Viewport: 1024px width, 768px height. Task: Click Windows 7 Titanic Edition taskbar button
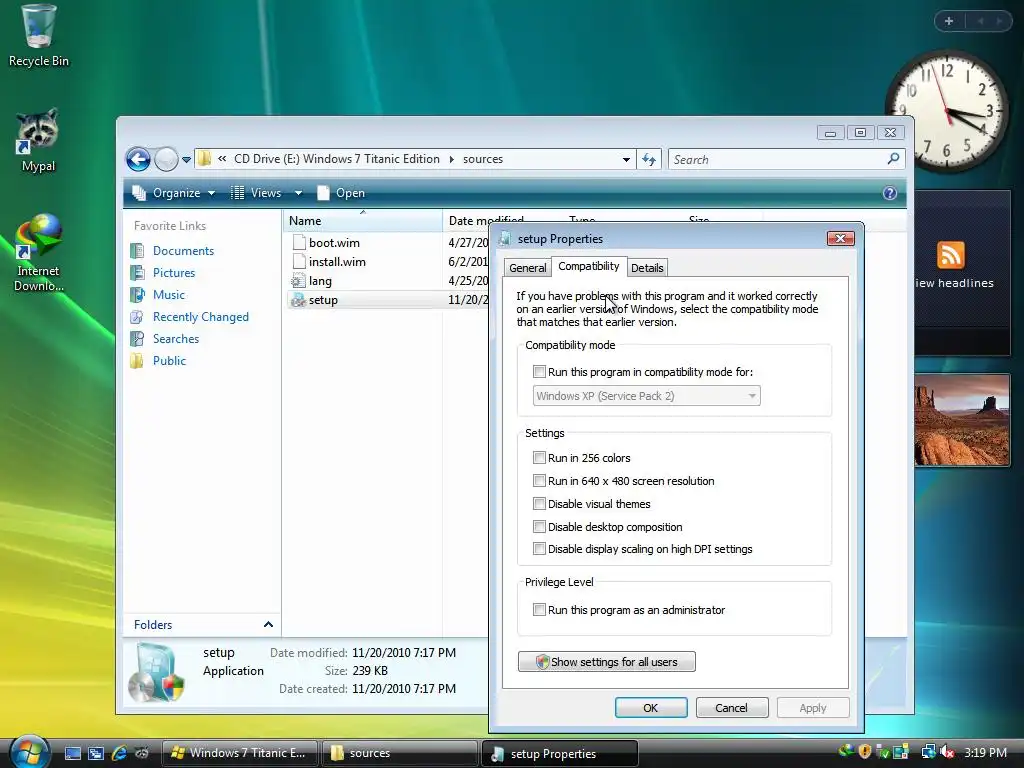click(x=239, y=753)
